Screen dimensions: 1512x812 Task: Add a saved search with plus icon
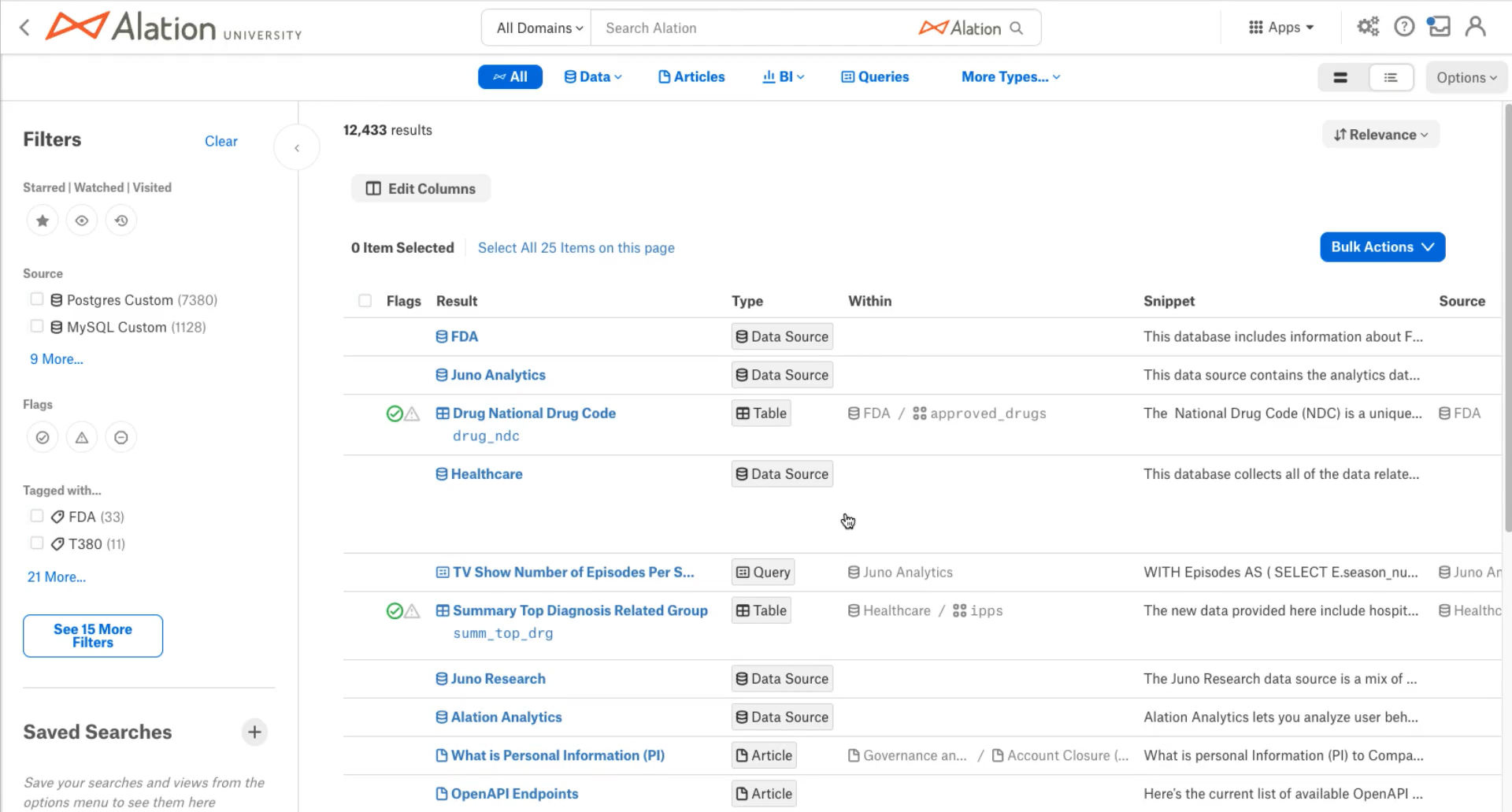click(x=254, y=732)
